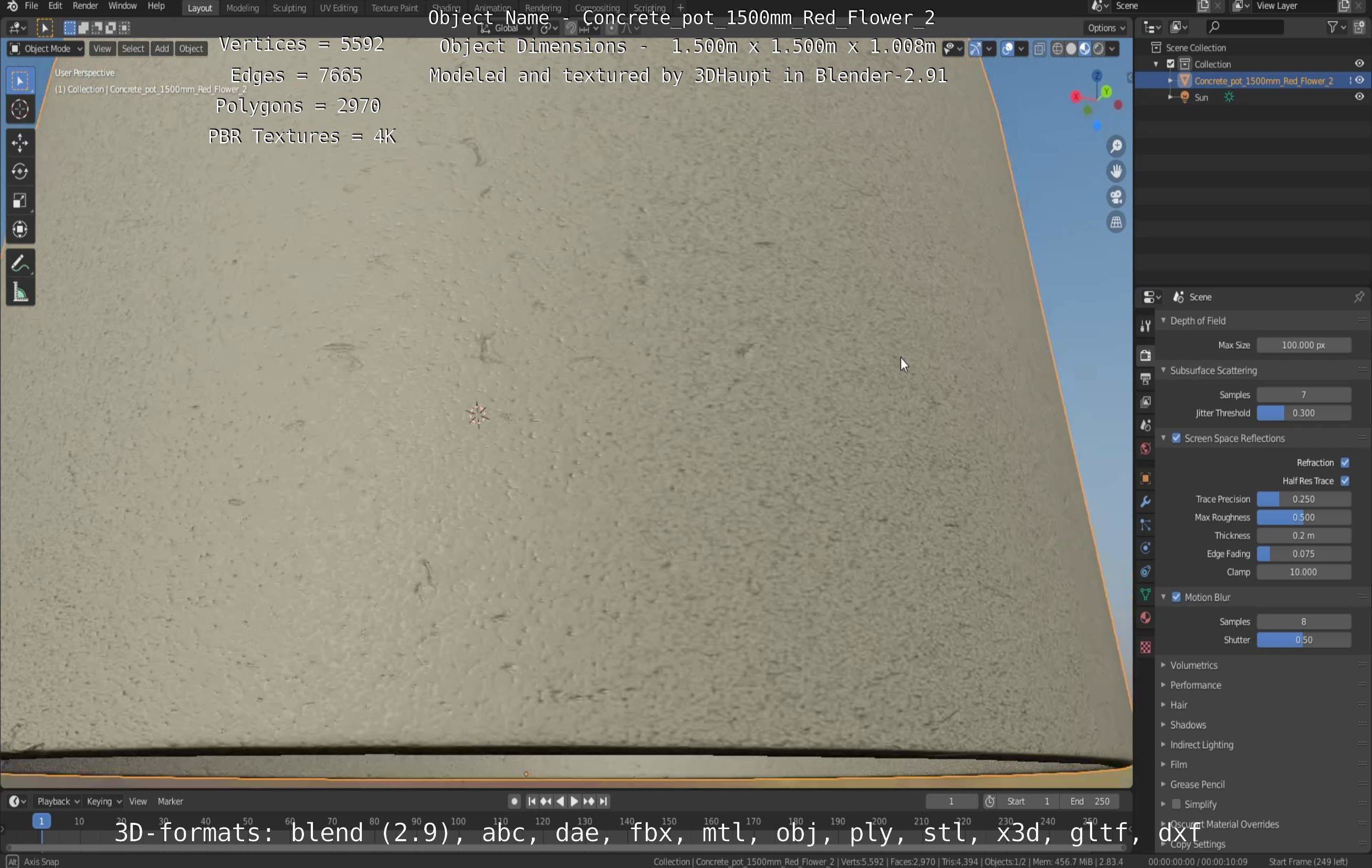Select the Transform tool
The height and width of the screenshot is (868, 1372).
point(20,229)
